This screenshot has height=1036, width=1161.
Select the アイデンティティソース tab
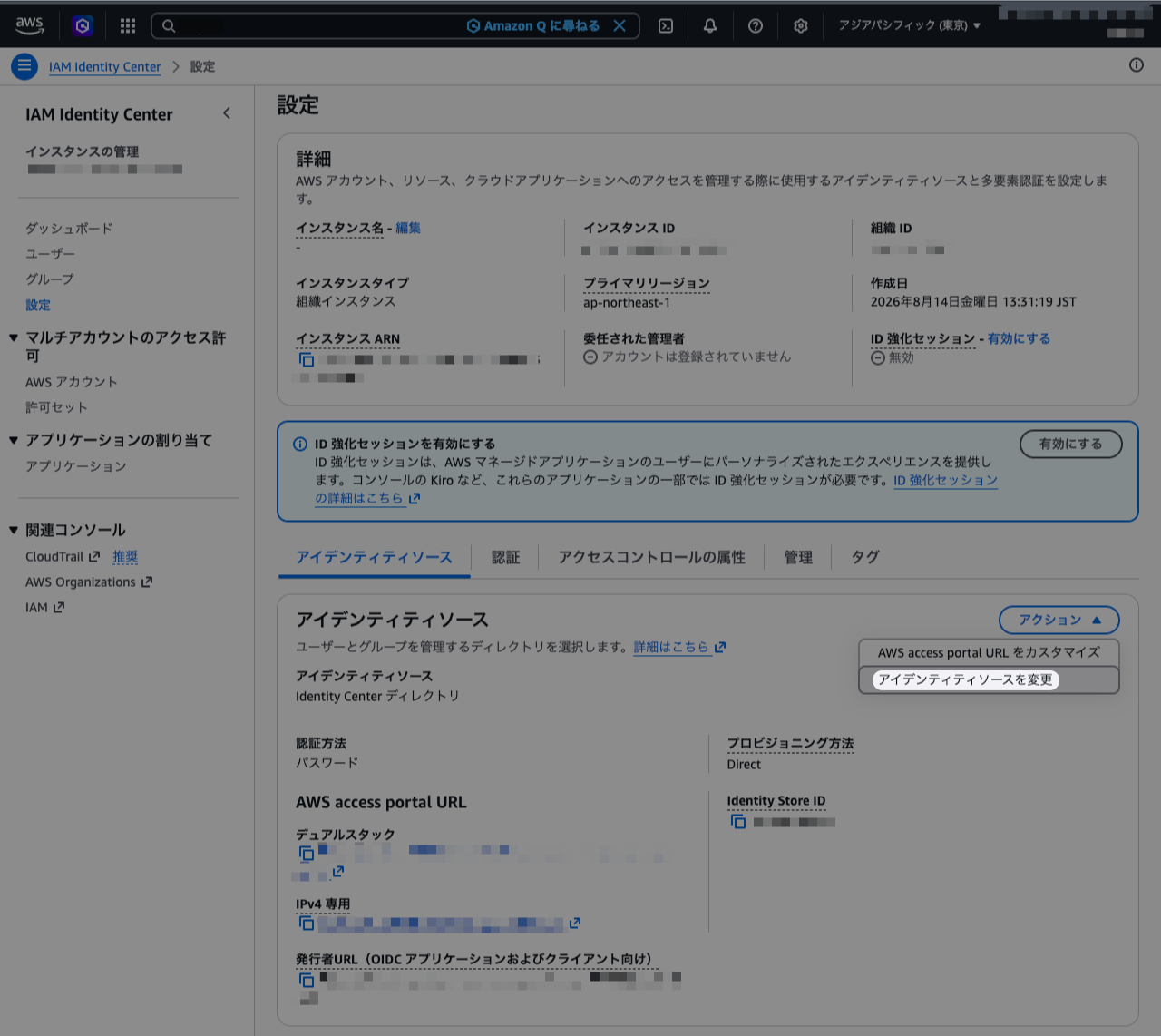(374, 557)
